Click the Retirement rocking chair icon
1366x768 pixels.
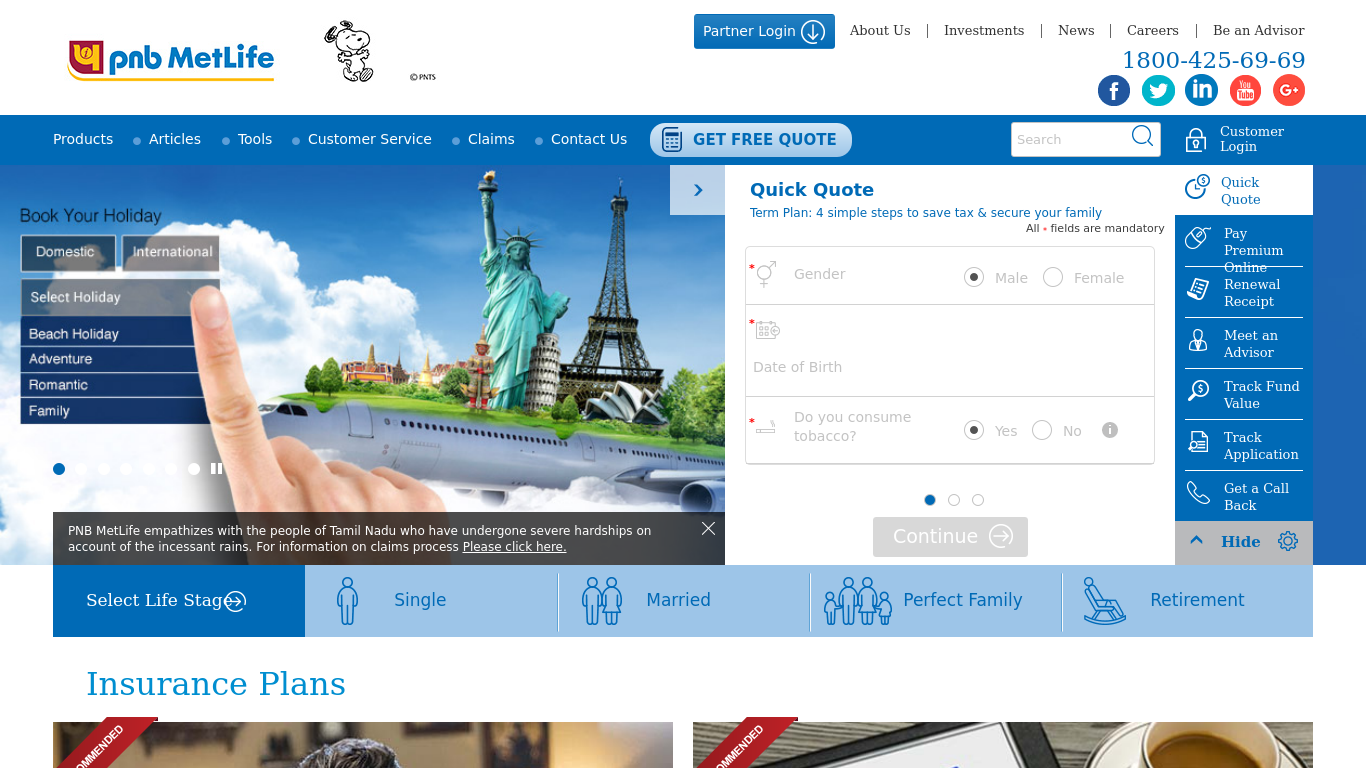tap(1104, 601)
